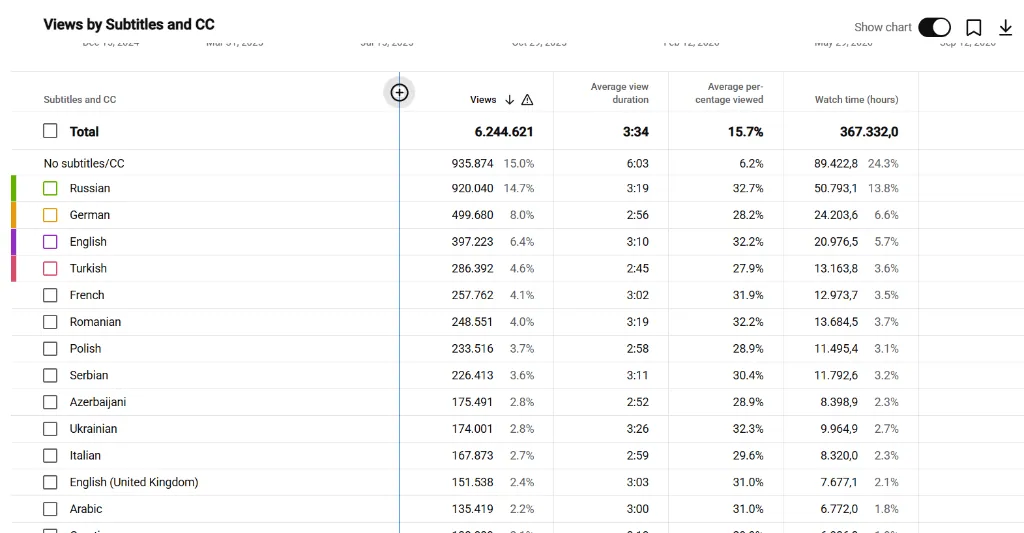Click the pink color bar for Turkish

click(x=14, y=268)
